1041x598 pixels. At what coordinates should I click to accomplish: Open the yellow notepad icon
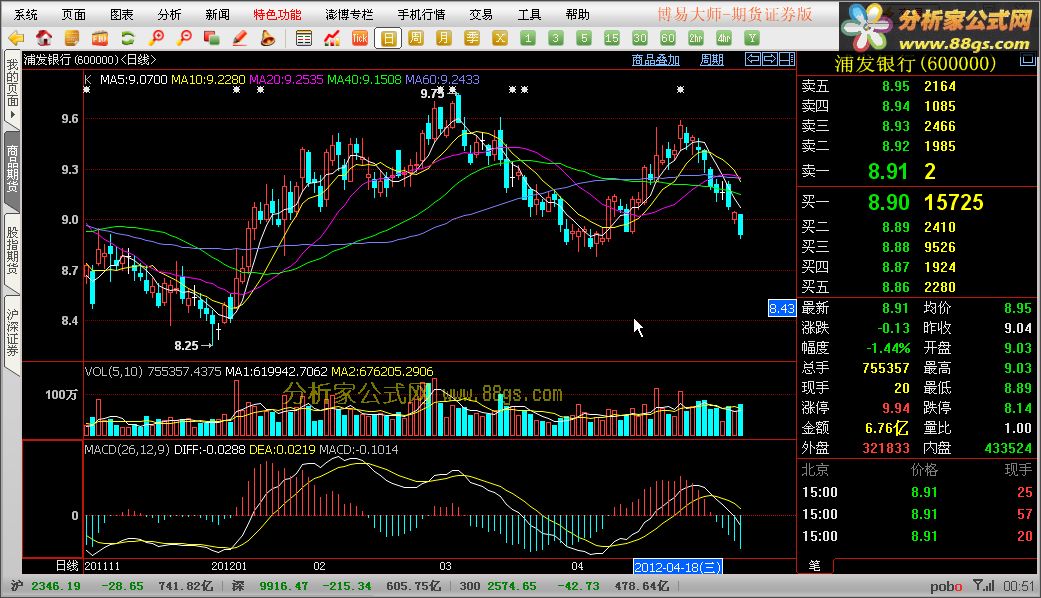(72, 38)
